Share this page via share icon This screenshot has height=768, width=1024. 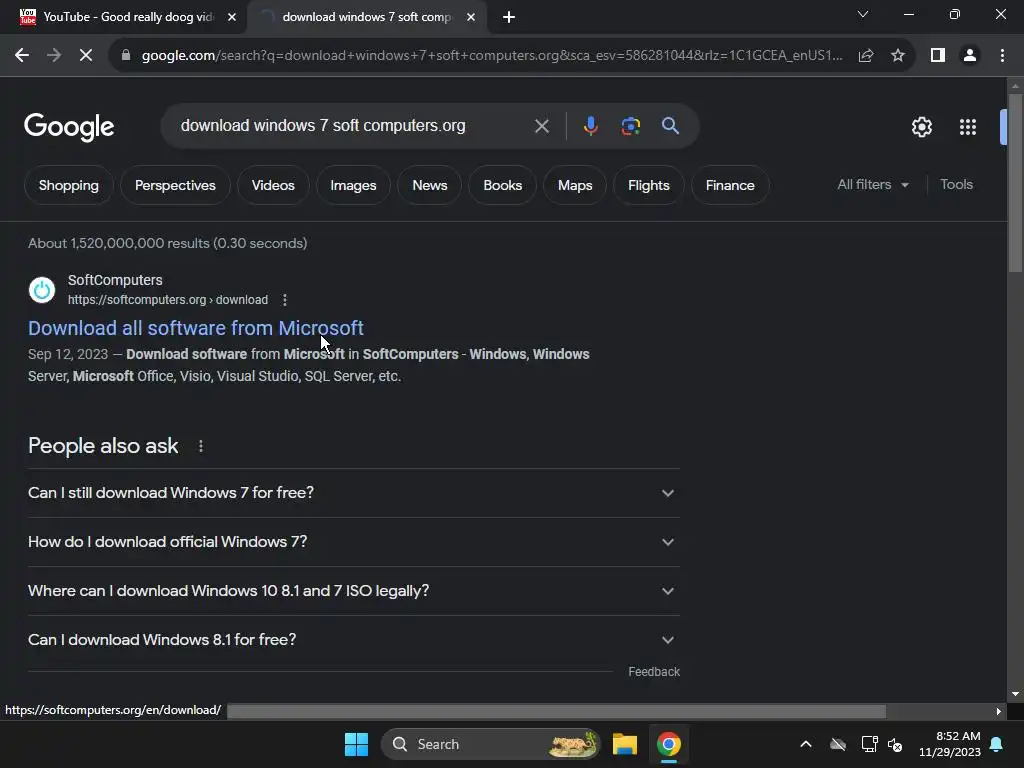866,56
